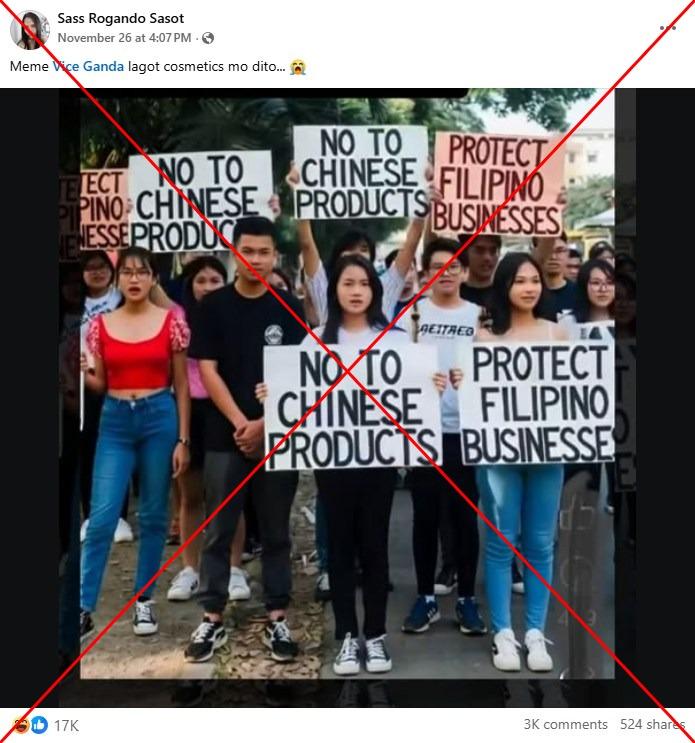The height and width of the screenshot is (743, 695).
Task: Open the November 26 timestamp link
Action: [125, 38]
